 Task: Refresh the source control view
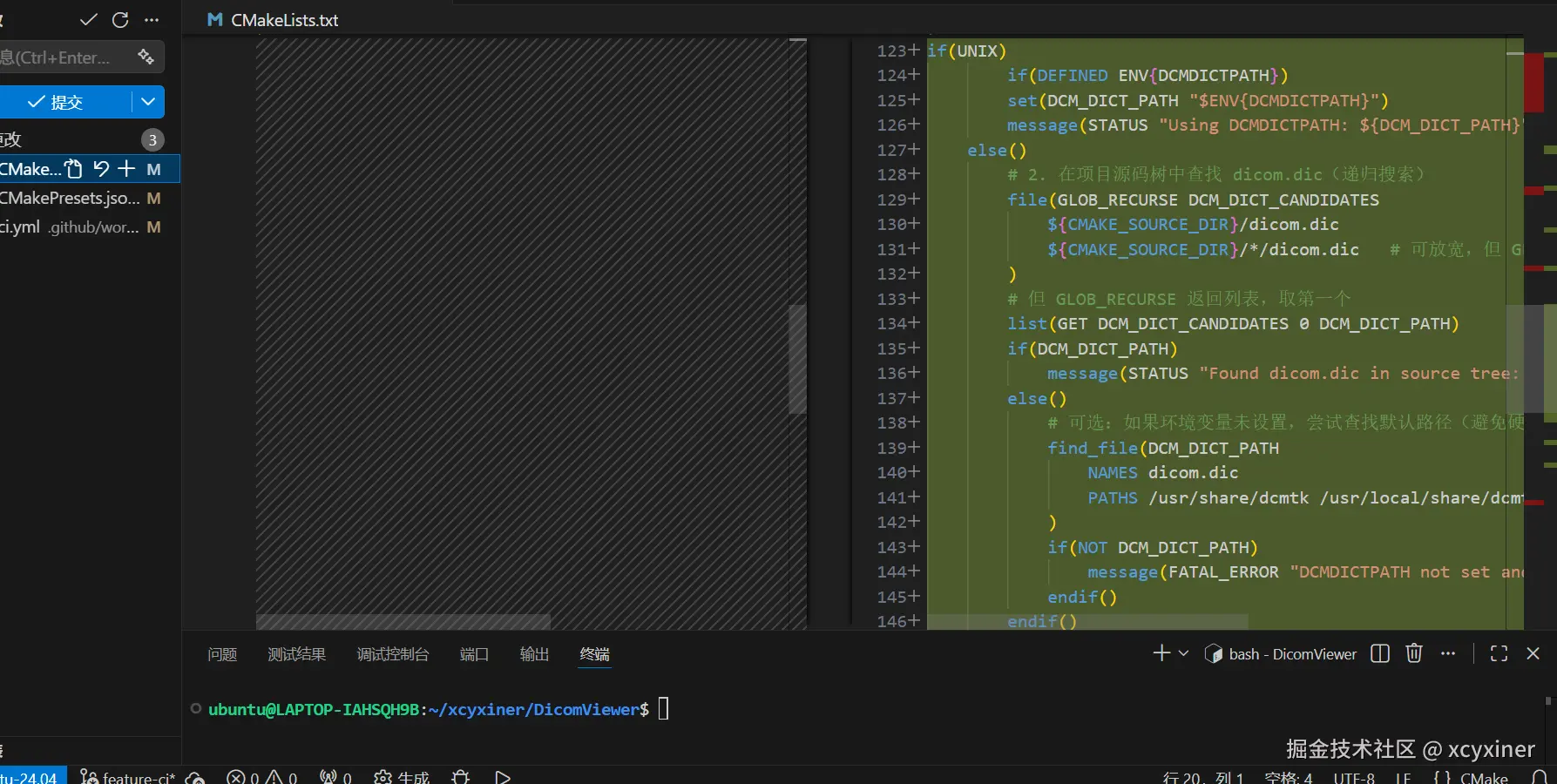pyautogui.click(x=120, y=19)
